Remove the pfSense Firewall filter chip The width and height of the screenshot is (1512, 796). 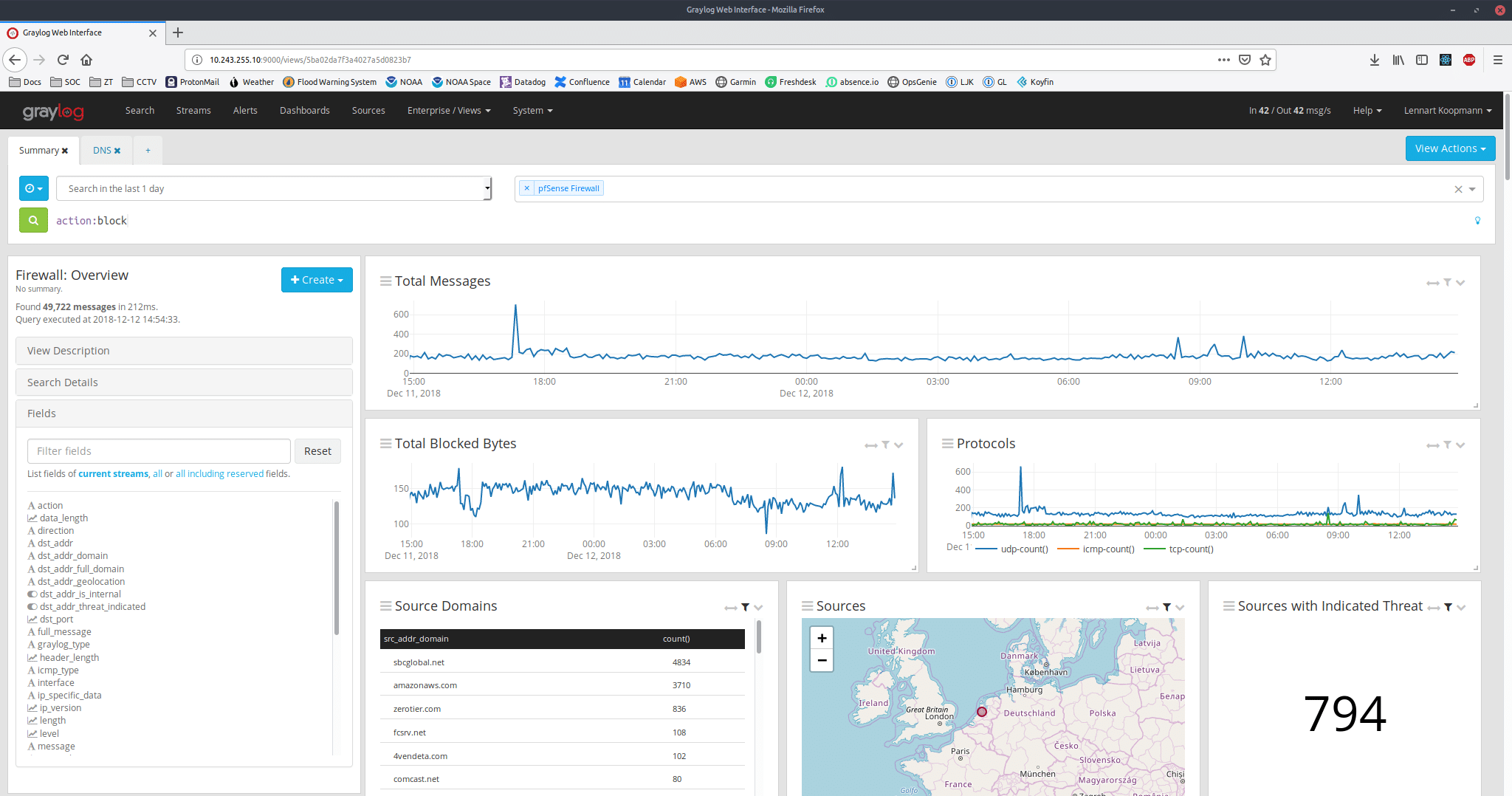[x=526, y=188]
